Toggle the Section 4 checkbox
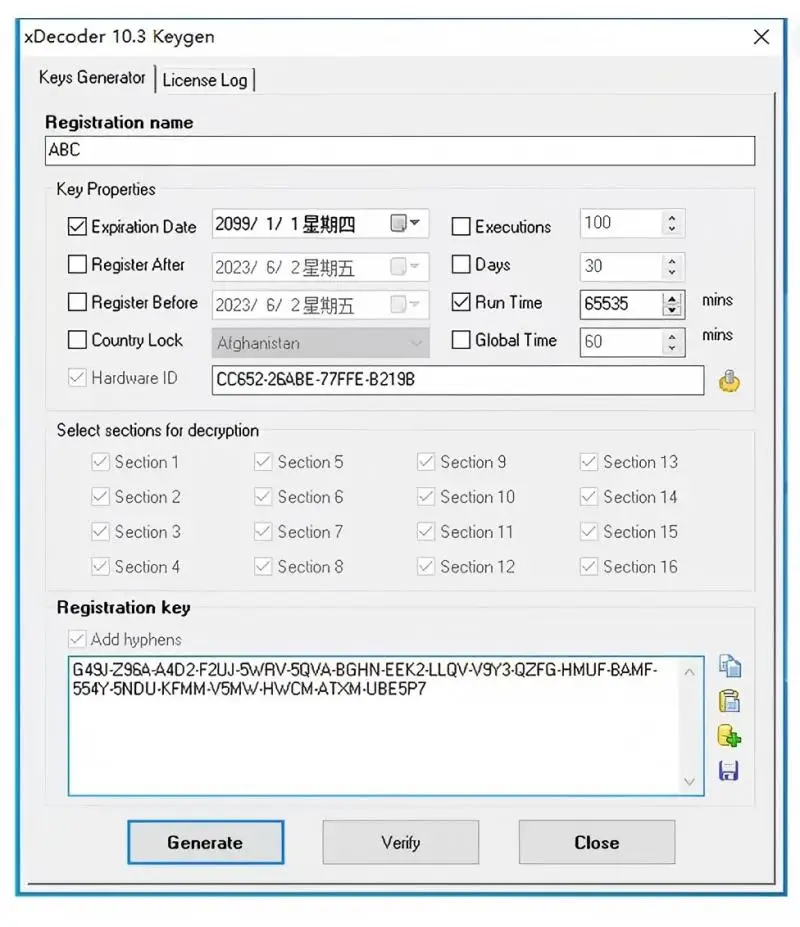800x927 pixels. coord(101,566)
